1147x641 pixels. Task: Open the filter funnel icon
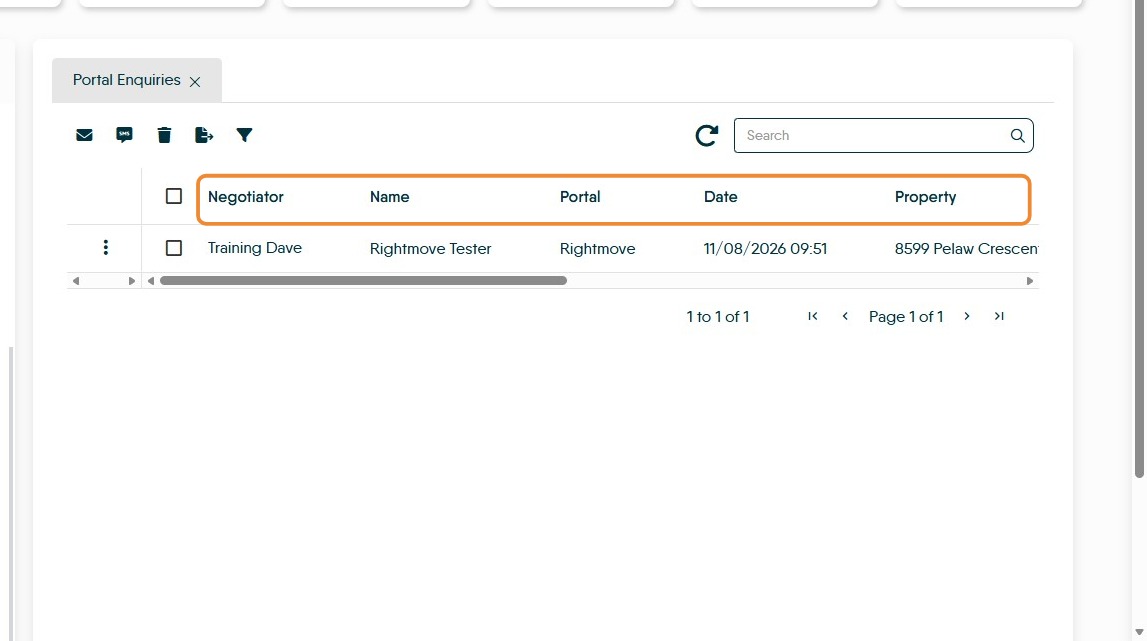(244, 135)
